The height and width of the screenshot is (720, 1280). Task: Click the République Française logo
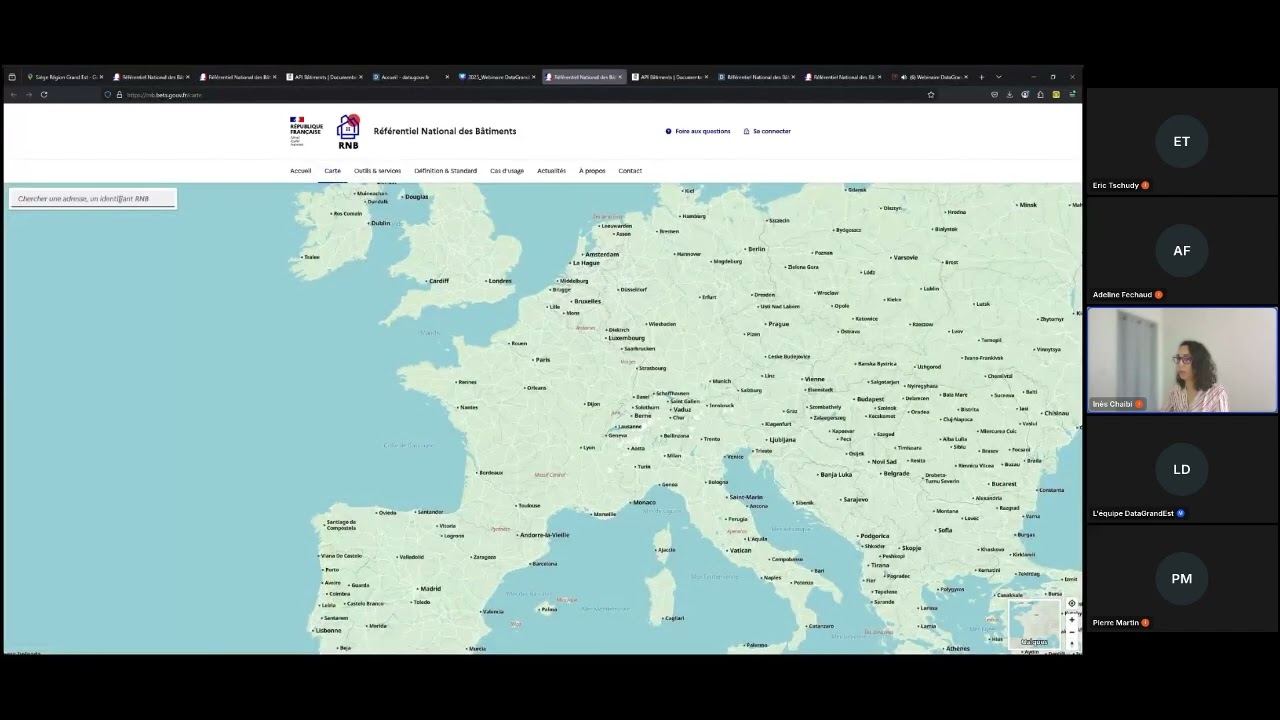306,131
